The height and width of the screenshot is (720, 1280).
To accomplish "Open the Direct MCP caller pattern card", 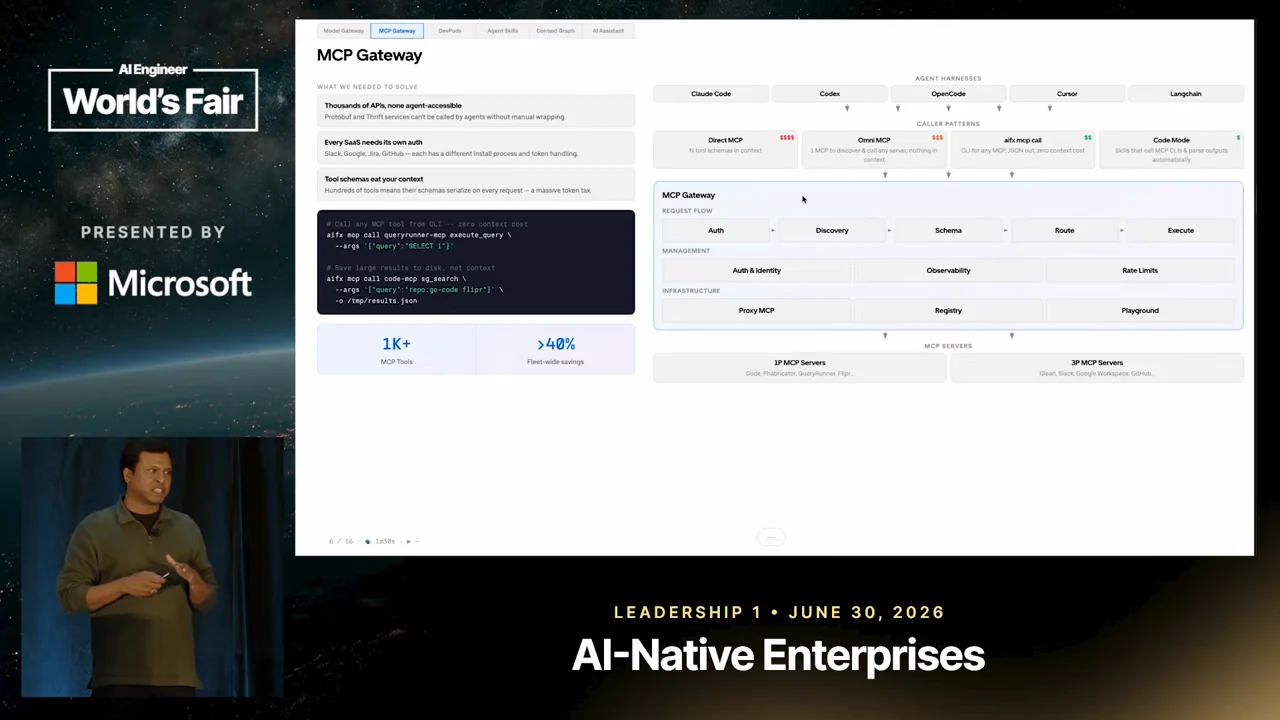I will [725, 148].
